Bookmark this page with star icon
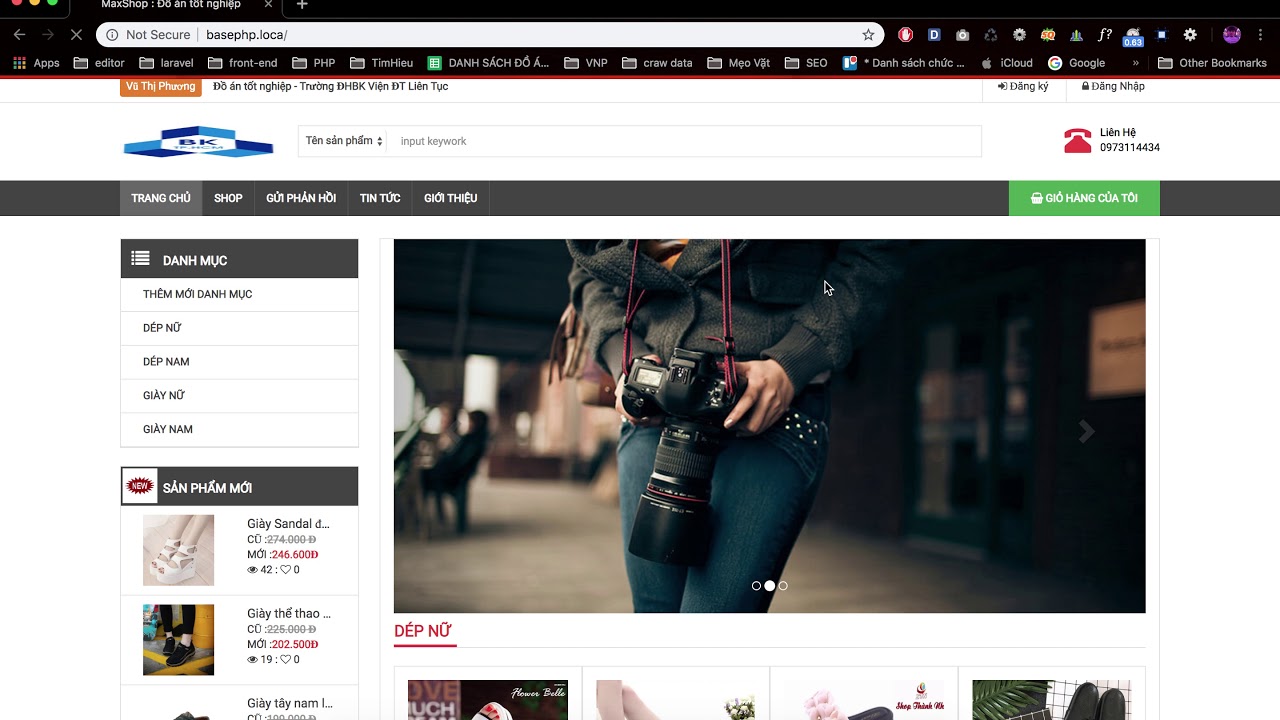1280x720 pixels. point(868,35)
